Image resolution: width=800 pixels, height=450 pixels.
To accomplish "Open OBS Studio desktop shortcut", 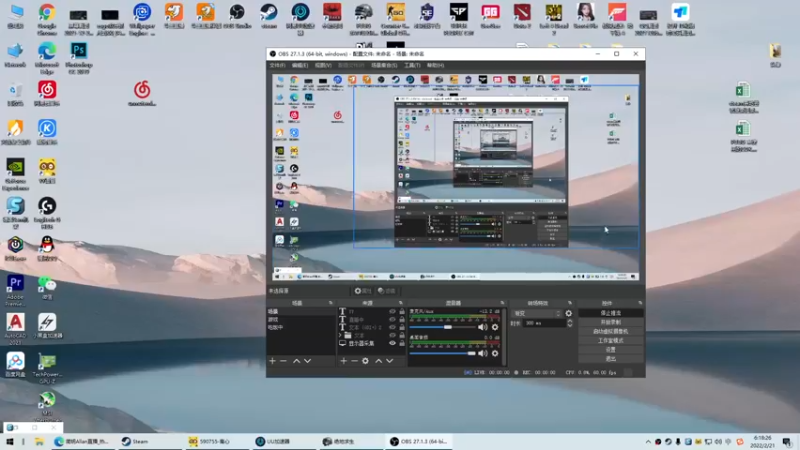I will 237,16.
